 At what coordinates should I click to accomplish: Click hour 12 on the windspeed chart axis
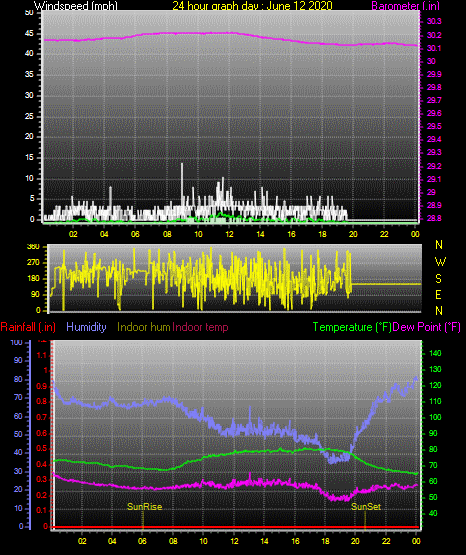[x=229, y=234]
